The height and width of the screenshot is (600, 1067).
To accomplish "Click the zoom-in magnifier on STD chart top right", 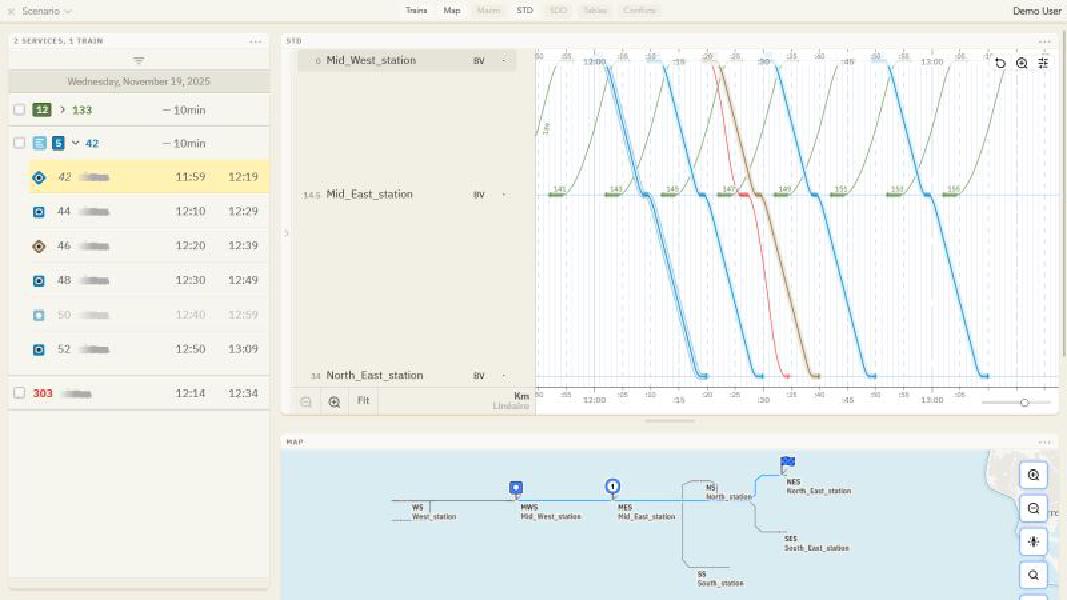I will click(x=1021, y=63).
